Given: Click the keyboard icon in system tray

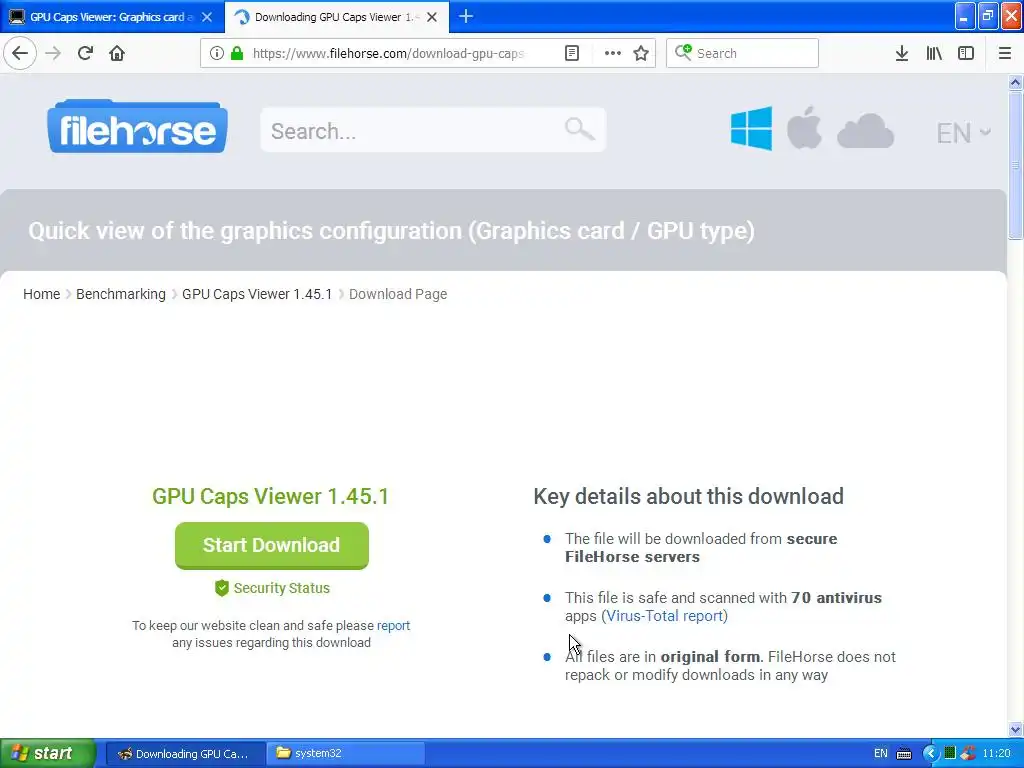Looking at the screenshot, I should pyautogui.click(x=904, y=754).
